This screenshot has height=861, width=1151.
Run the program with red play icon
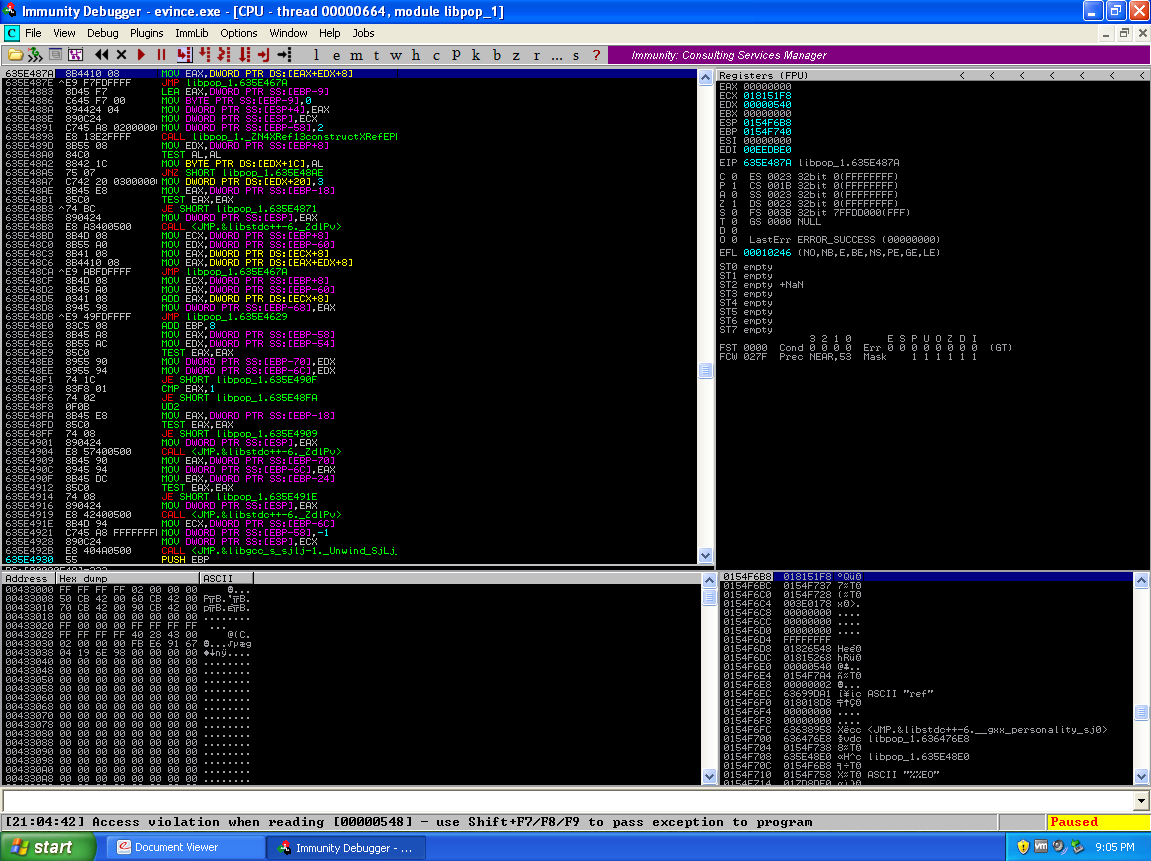142,55
